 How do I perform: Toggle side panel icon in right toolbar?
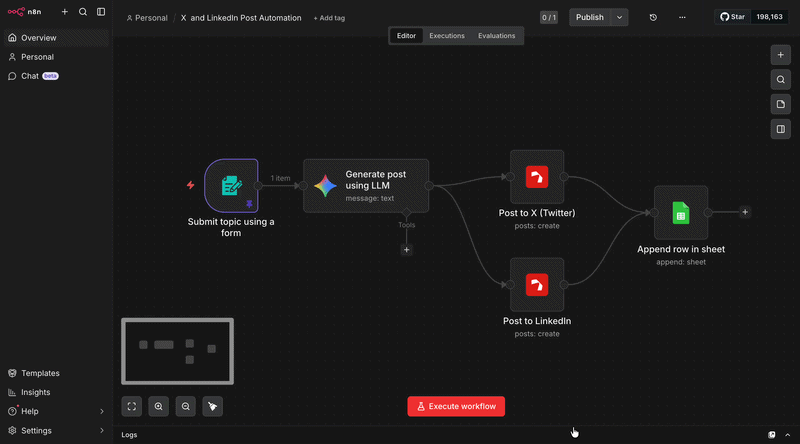781,129
